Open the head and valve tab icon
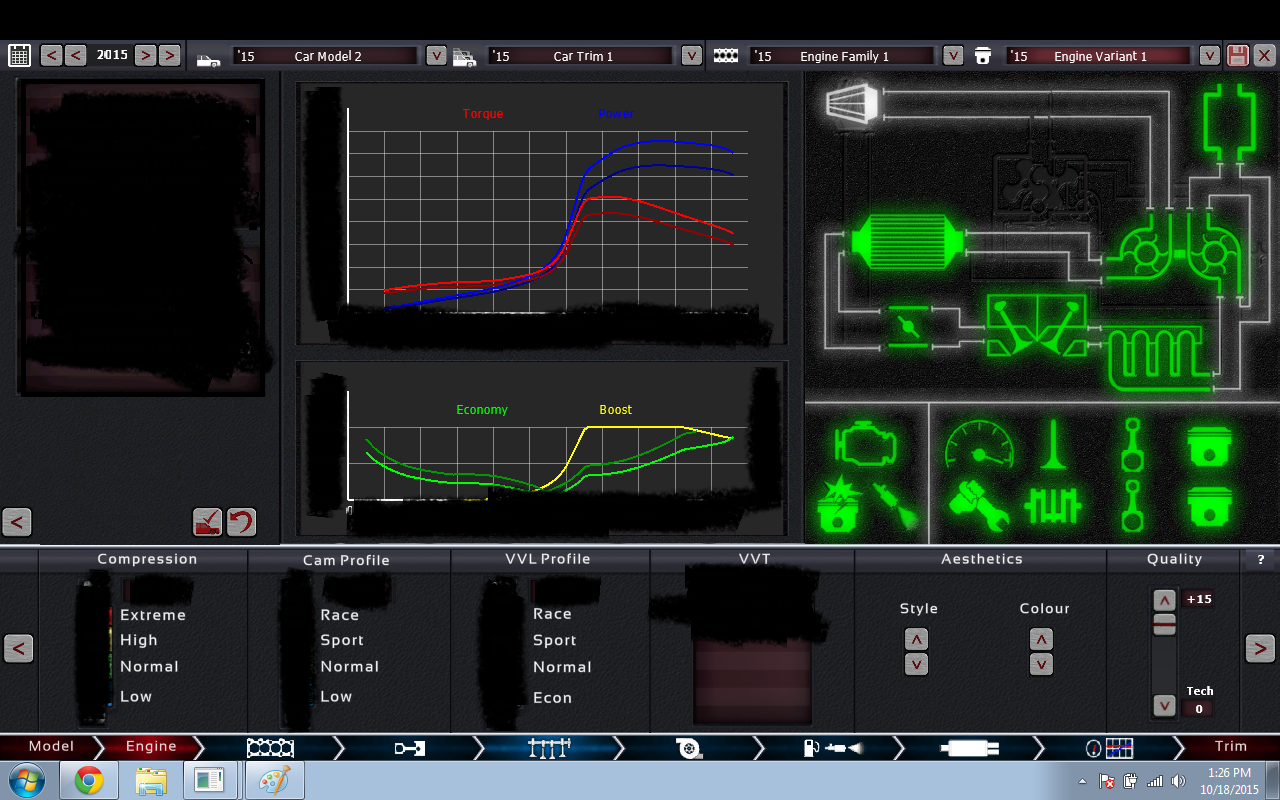The height and width of the screenshot is (800, 1280). tap(409, 747)
